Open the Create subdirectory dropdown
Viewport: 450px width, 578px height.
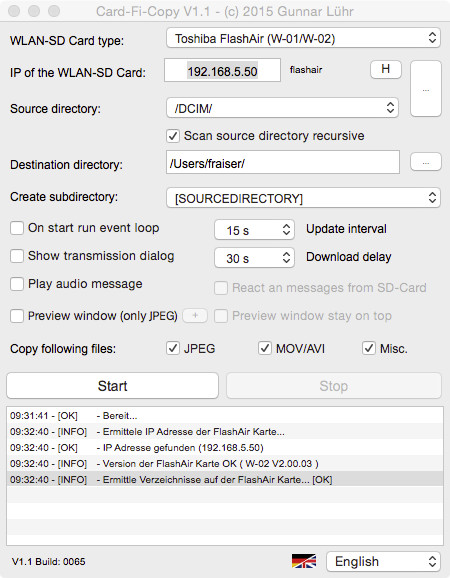point(303,198)
